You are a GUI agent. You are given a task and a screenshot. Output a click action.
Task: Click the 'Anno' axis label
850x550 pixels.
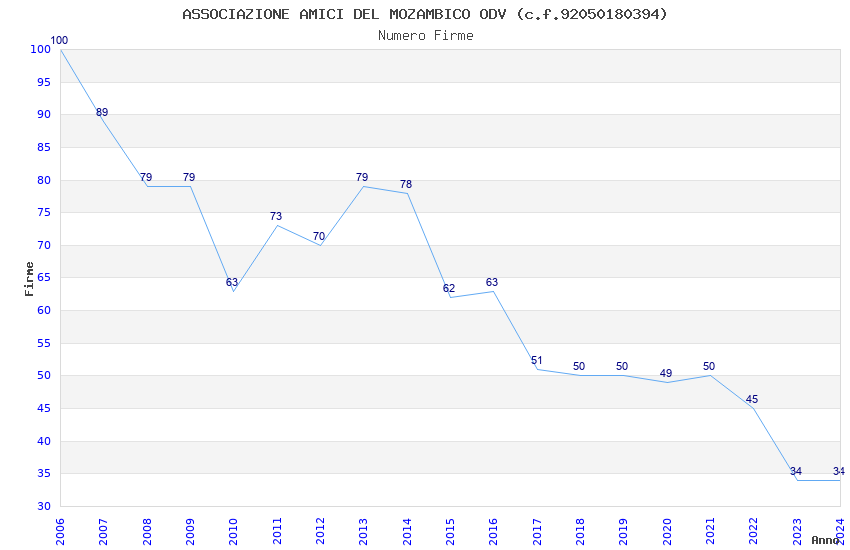coord(825,540)
